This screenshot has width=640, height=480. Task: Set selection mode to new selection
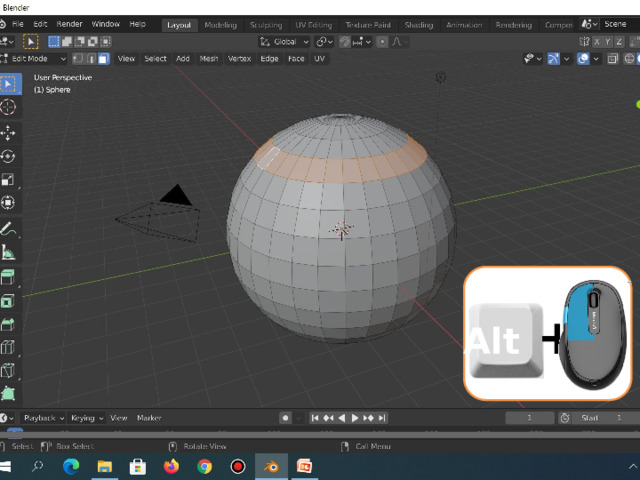pyautogui.click(x=54, y=42)
